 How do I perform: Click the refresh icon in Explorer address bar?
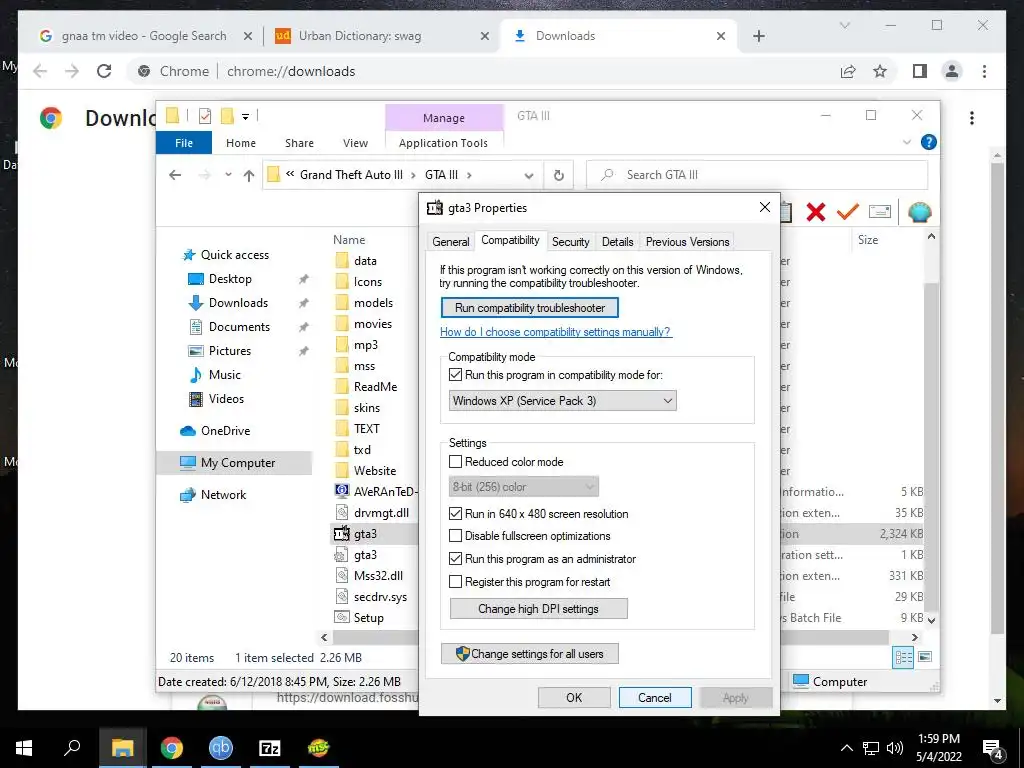pyautogui.click(x=558, y=175)
